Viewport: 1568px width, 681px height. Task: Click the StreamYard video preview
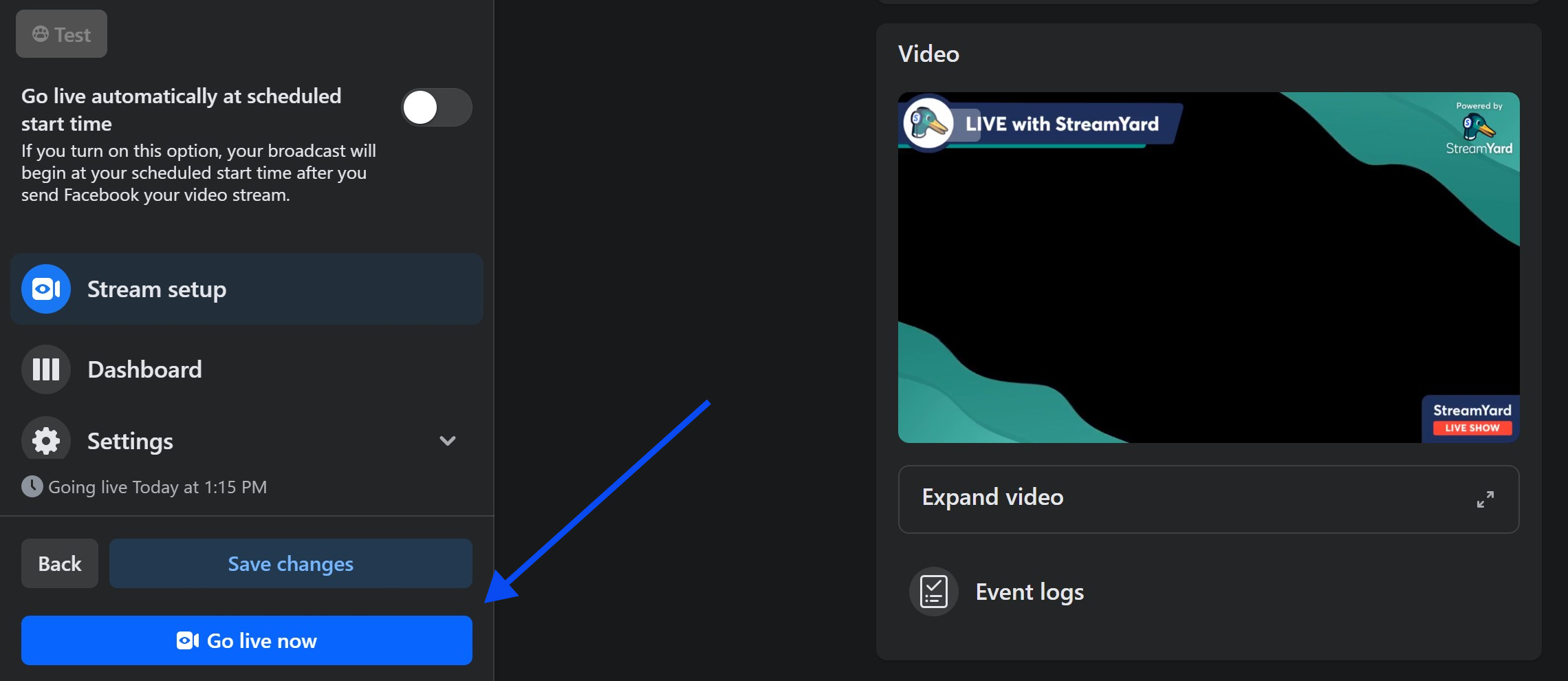1208,268
